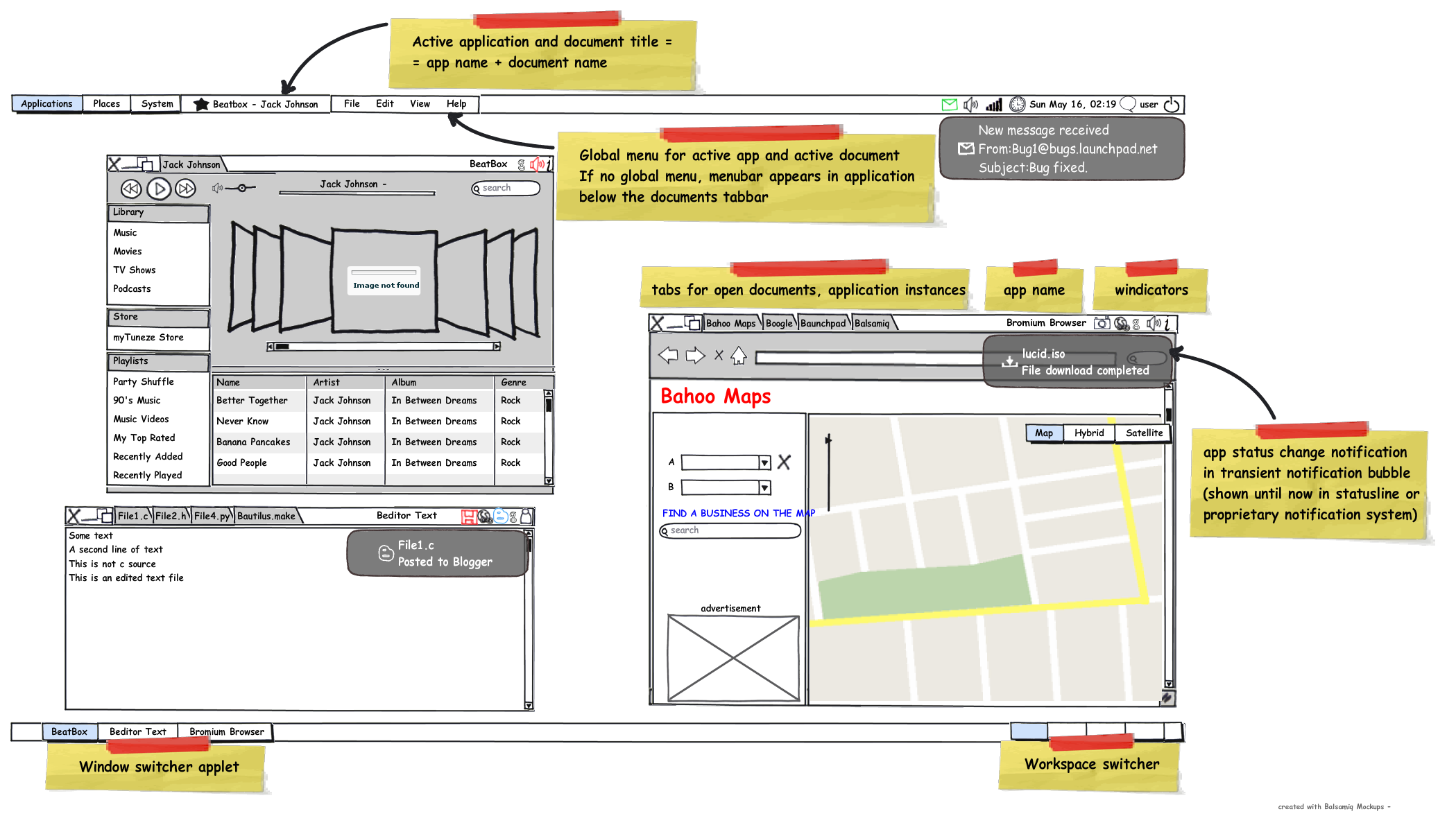Click the save icon in Beditor Text
The height and width of the screenshot is (816, 1456).
pos(469,516)
